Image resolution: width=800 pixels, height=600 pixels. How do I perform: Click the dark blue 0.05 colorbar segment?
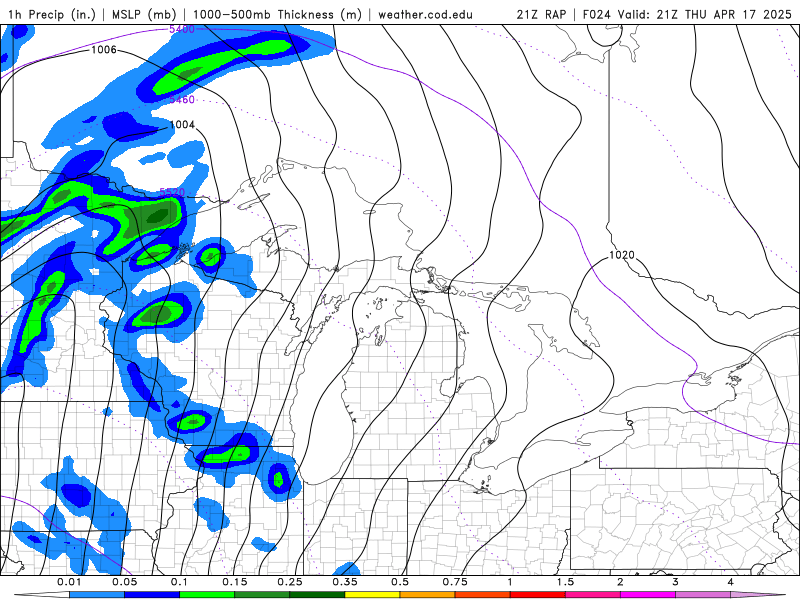coord(152,595)
